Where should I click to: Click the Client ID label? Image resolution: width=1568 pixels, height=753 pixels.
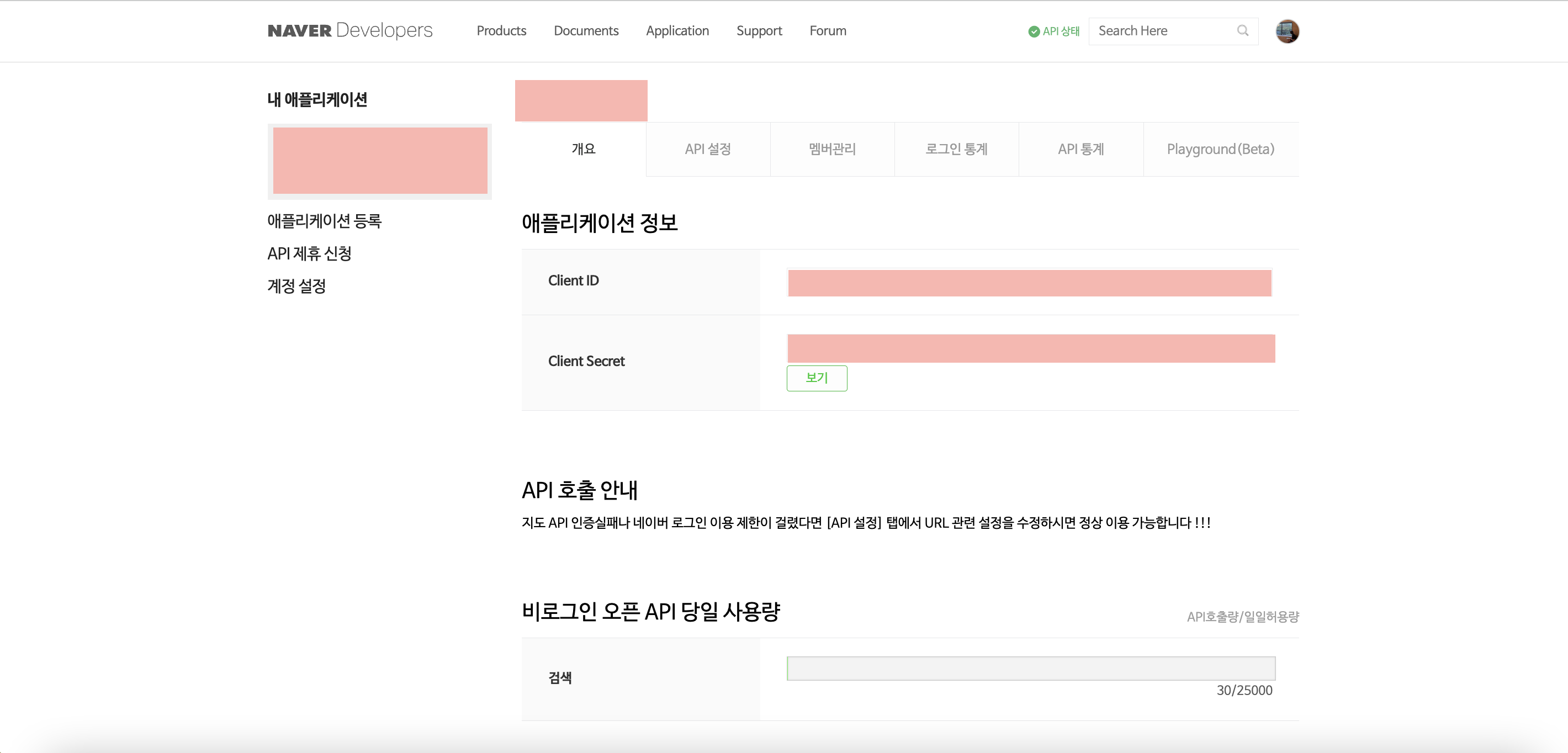tap(574, 280)
